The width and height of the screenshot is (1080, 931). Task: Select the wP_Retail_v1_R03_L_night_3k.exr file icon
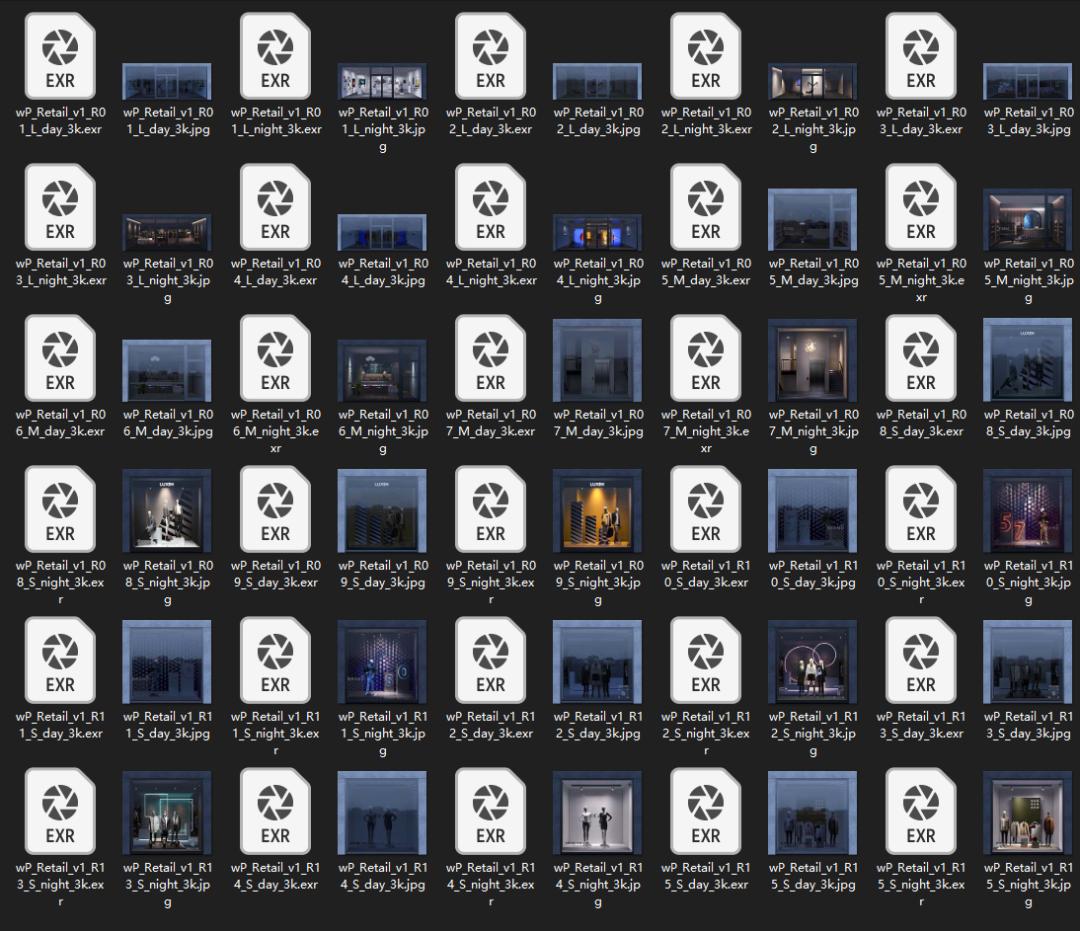[60, 207]
